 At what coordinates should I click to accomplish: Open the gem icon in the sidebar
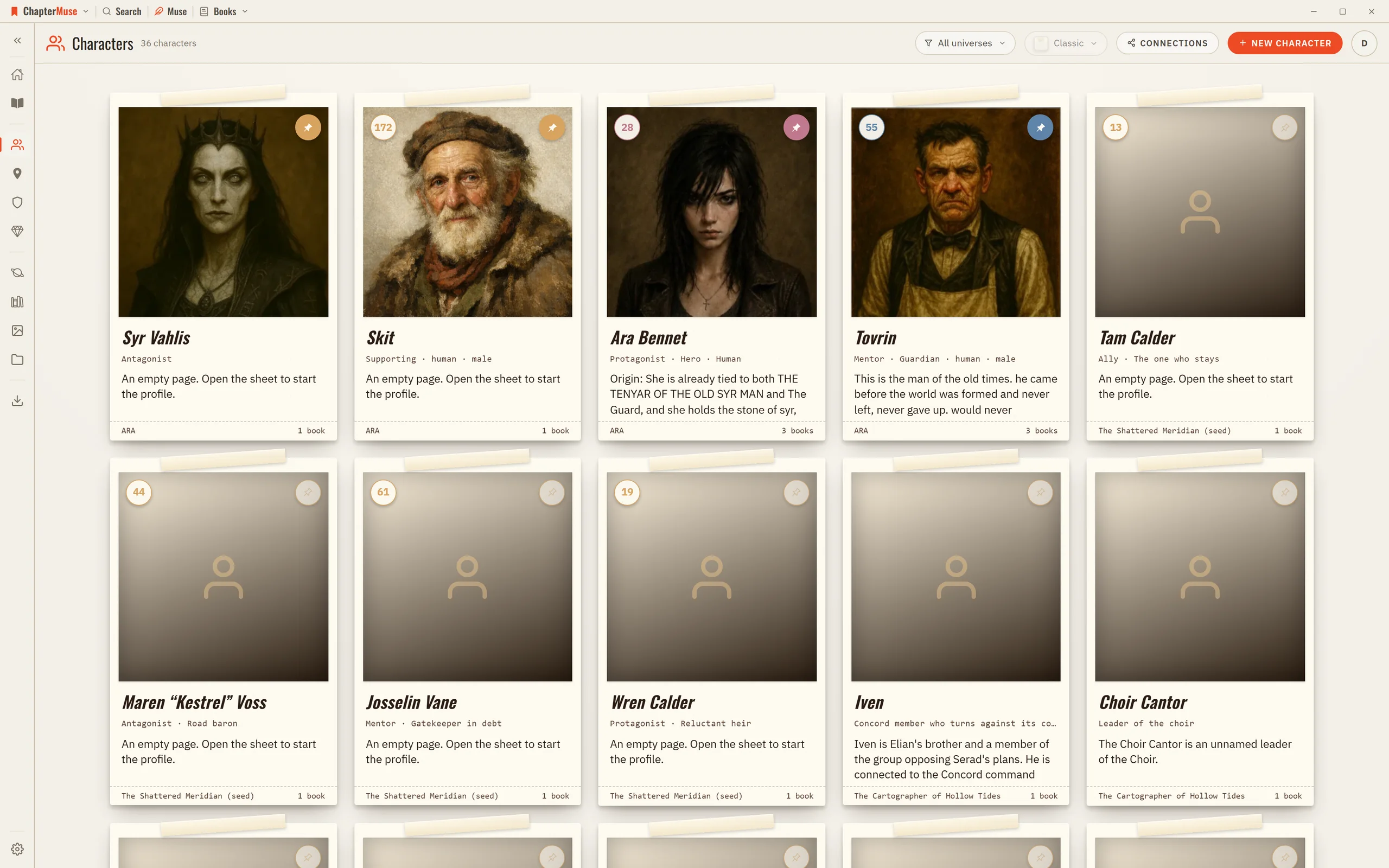click(x=17, y=231)
